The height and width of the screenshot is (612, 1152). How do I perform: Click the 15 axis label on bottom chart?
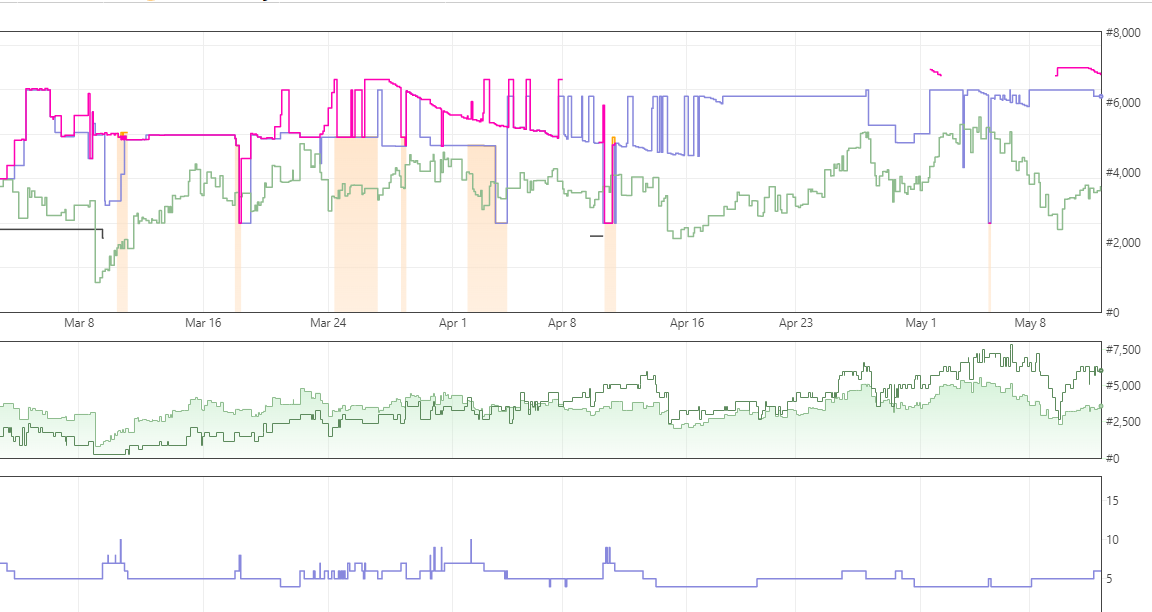click(x=1112, y=500)
